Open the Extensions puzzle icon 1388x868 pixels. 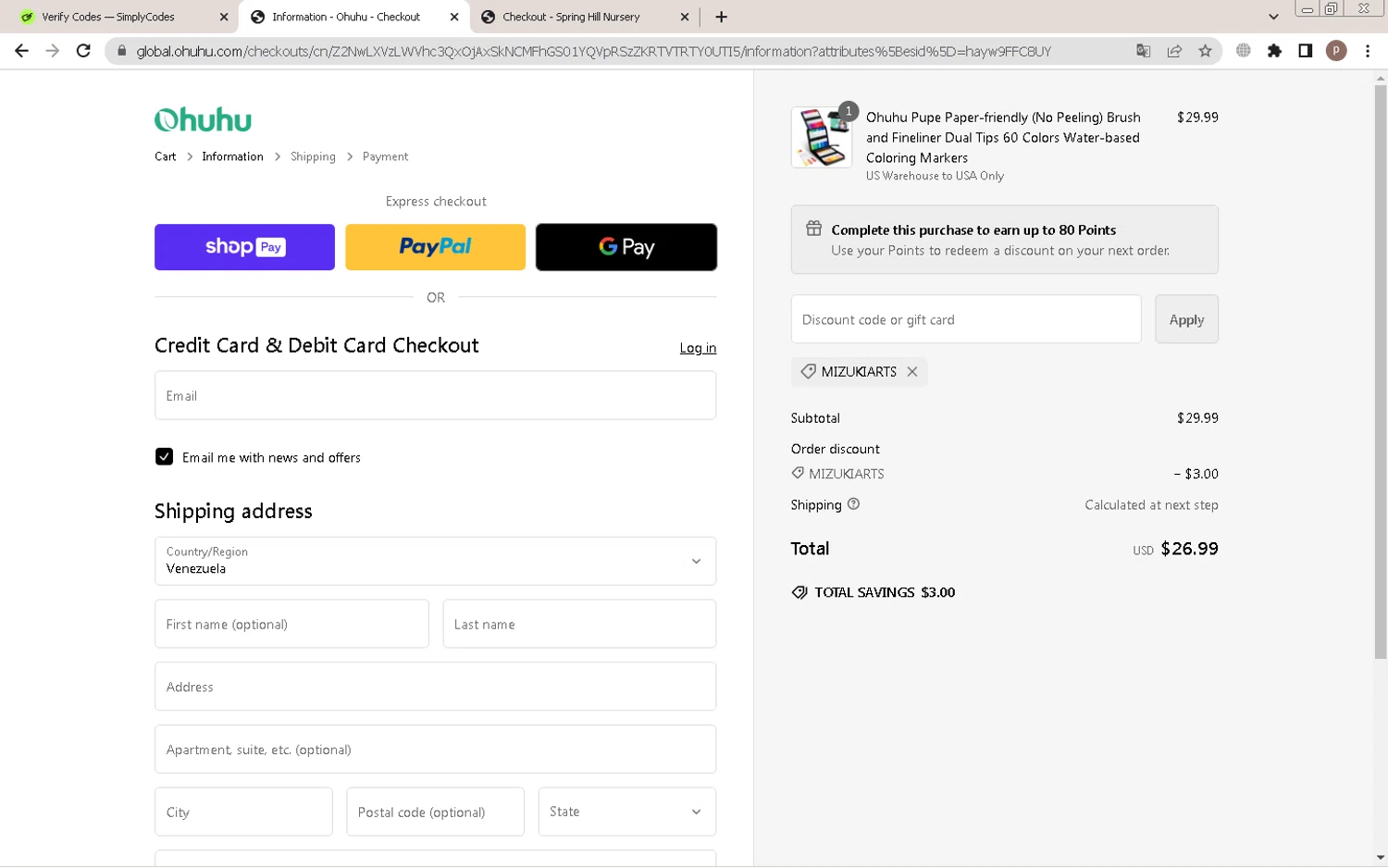pyautogui.click(x=1274, y=51)
